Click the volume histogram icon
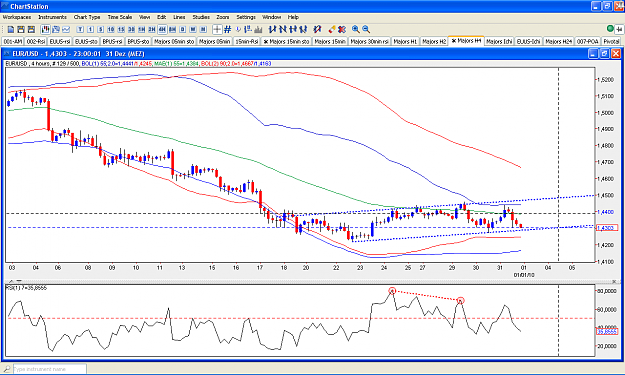Screen dimensions: 625x375 258,29
